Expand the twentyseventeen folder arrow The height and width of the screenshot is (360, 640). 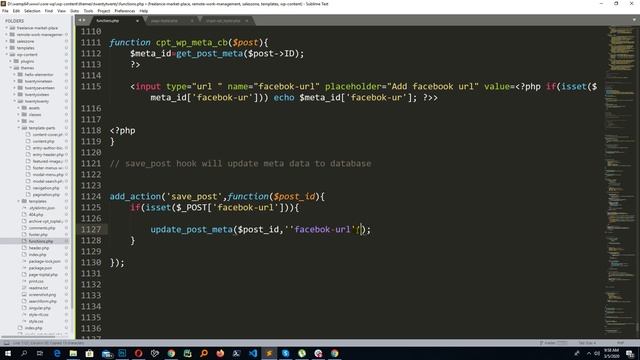[15, 88]
